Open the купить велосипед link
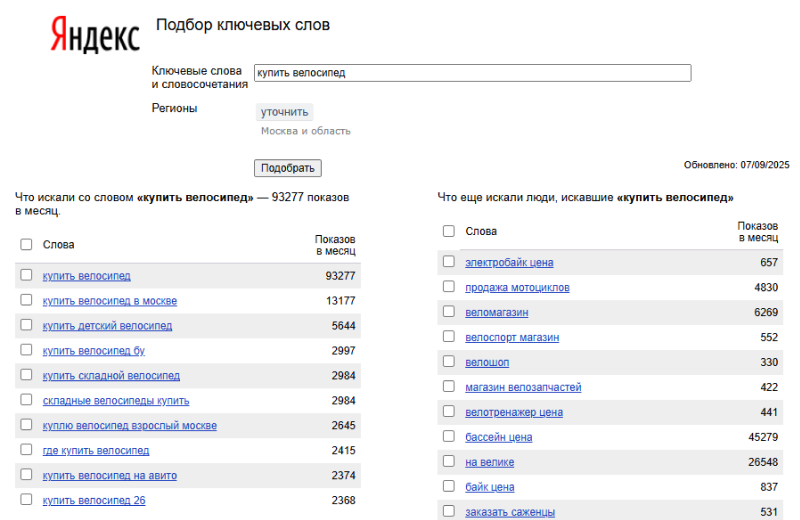Viewport: 800px width, 520px height. tap(87, 276)
